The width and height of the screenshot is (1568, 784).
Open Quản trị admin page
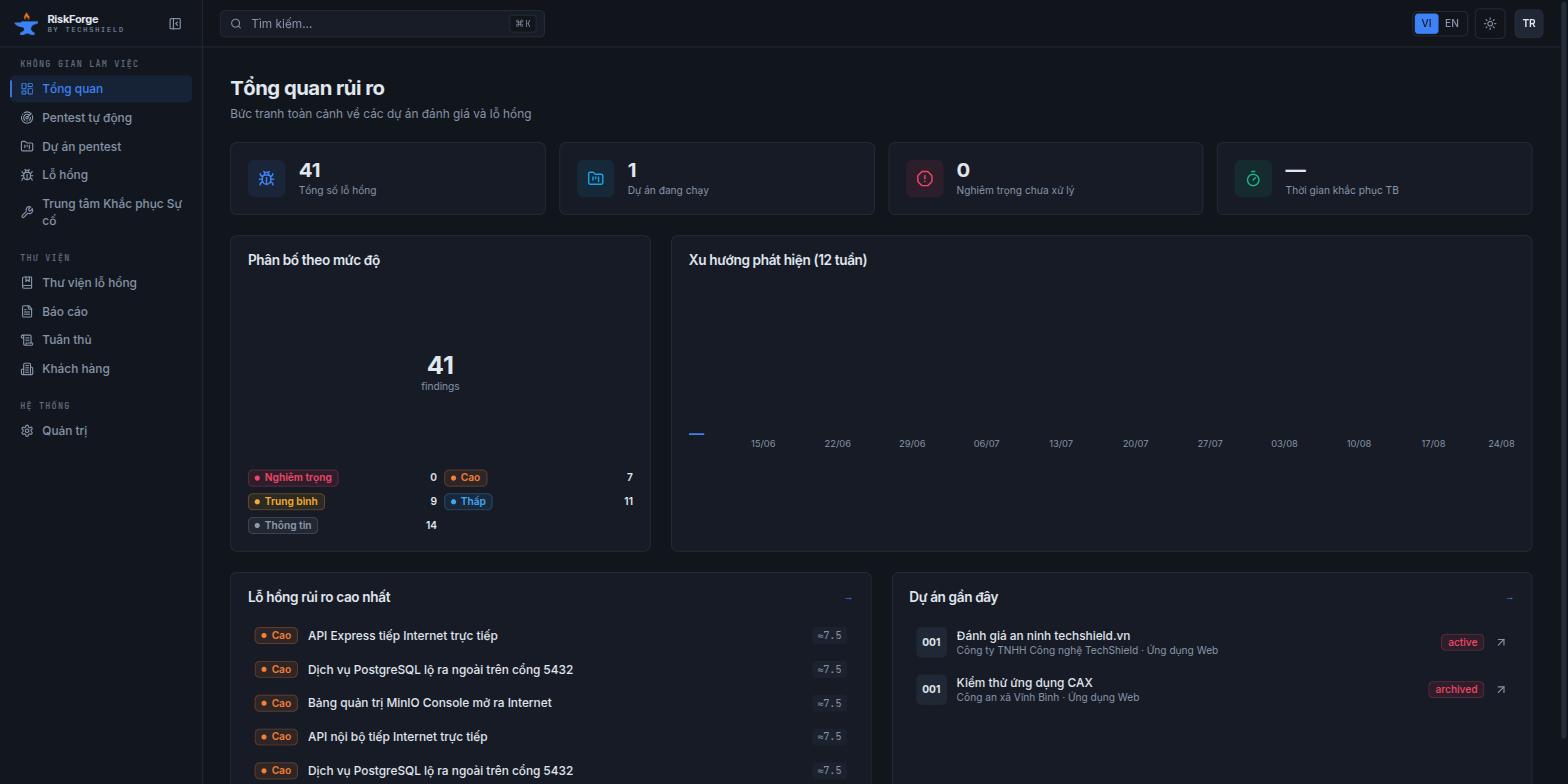click(x=101, y=431)
